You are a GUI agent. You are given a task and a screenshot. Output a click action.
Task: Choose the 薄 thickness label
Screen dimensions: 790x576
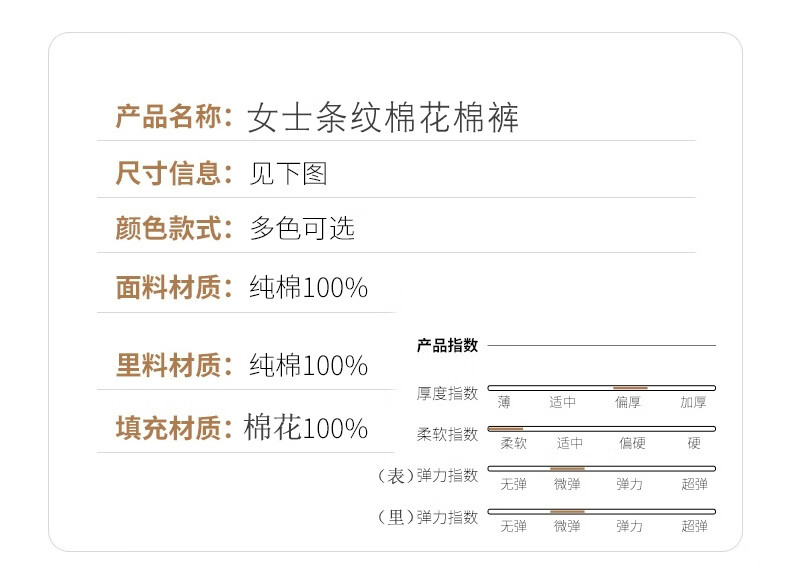click(x=504, y=402)
